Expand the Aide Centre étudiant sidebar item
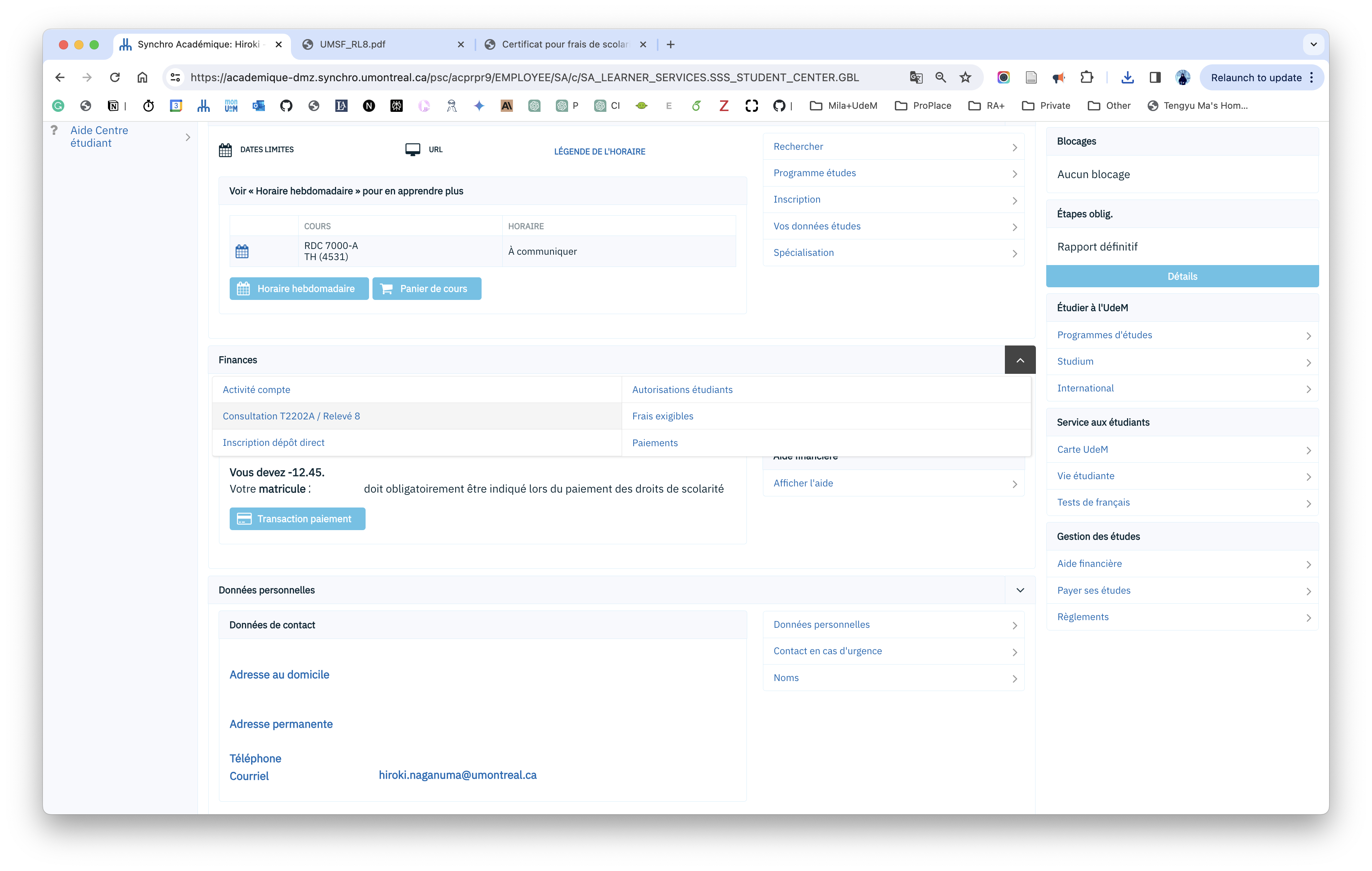The width and height of the screenshot is (1372, 871). click(120, 137)
